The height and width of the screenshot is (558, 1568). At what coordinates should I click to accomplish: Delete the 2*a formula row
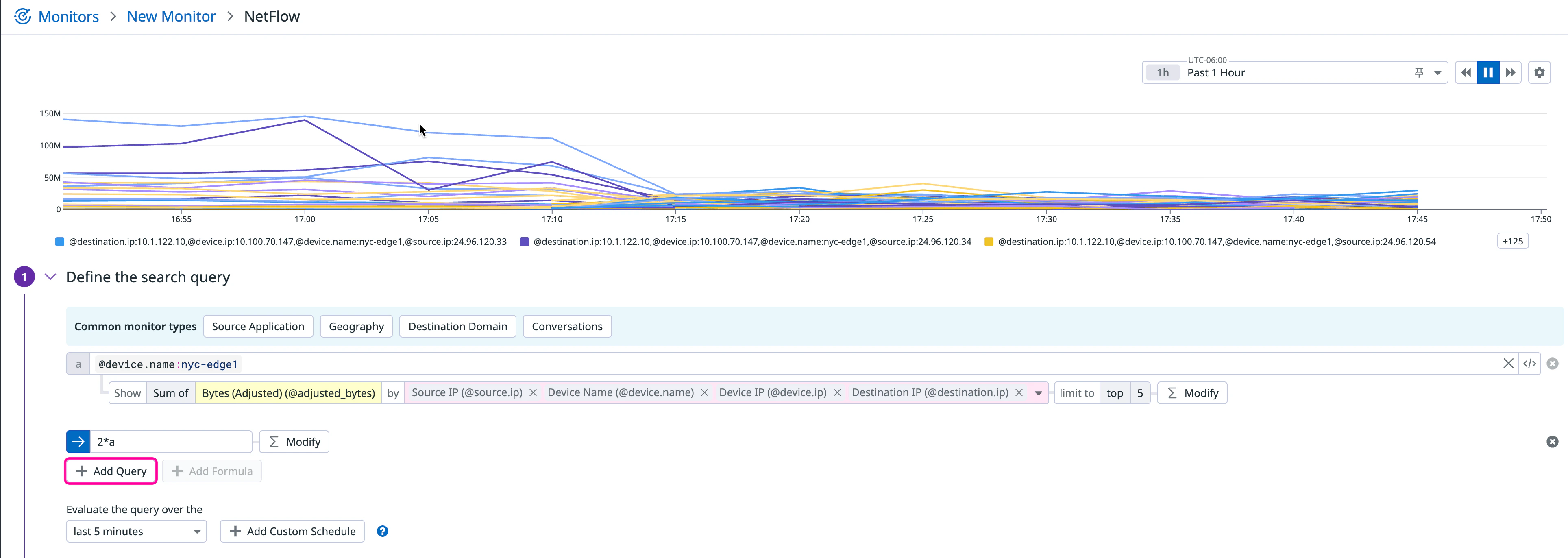1553,442
